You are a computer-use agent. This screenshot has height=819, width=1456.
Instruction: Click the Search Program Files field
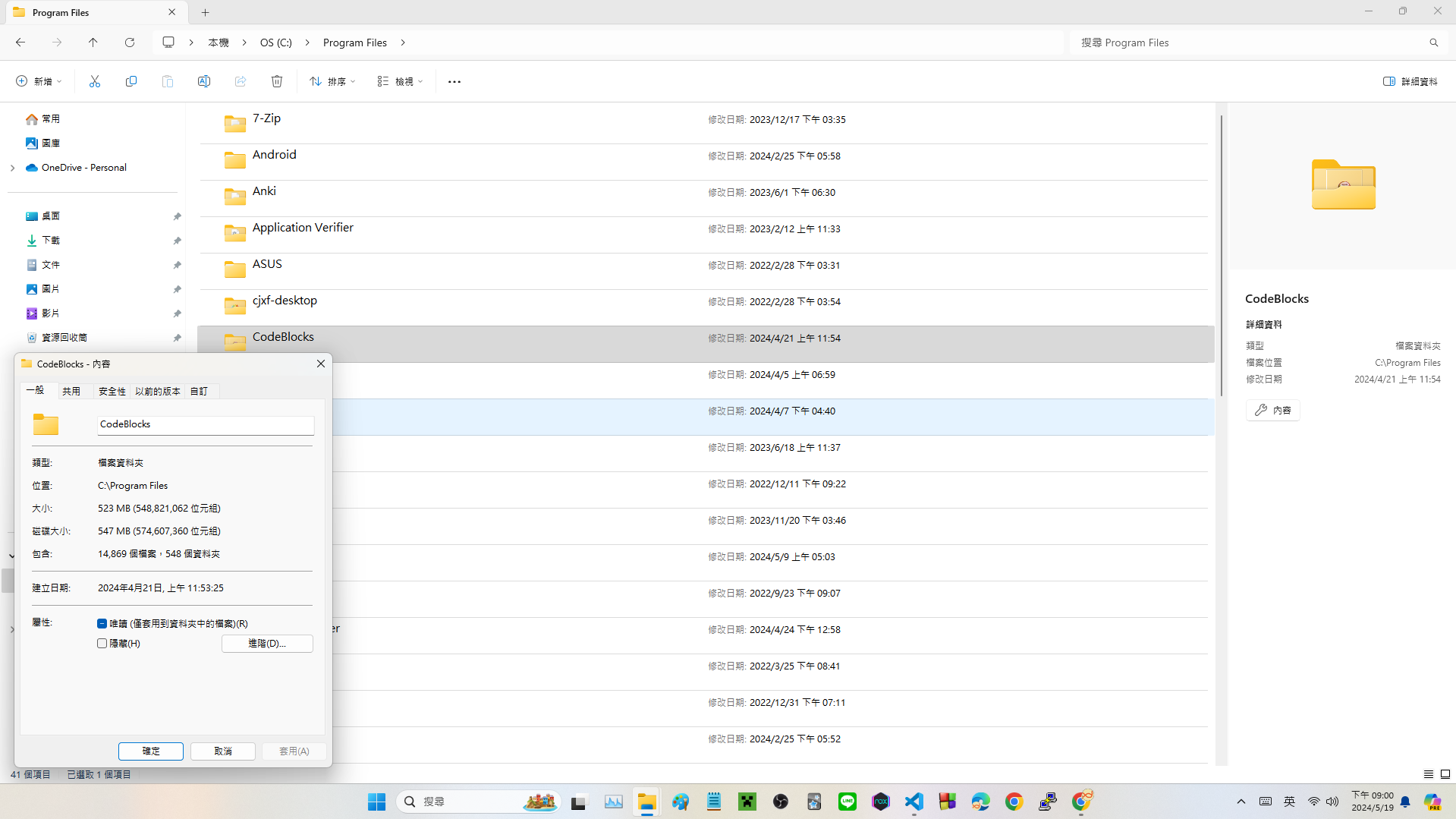tap(1252, 43)
